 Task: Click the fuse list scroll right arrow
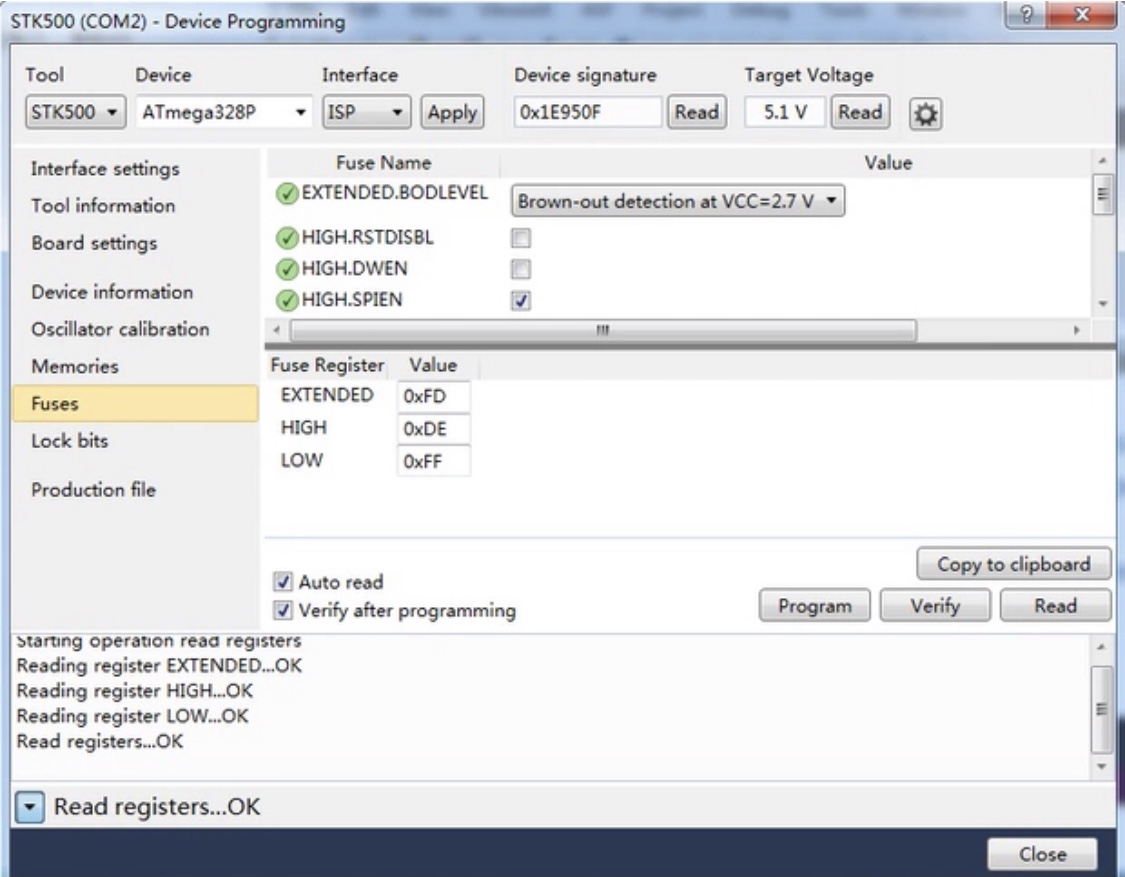tap(1076, 330)
